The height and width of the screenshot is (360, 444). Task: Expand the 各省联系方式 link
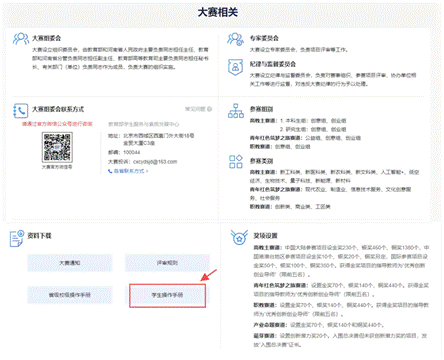[x=128, y=171]
